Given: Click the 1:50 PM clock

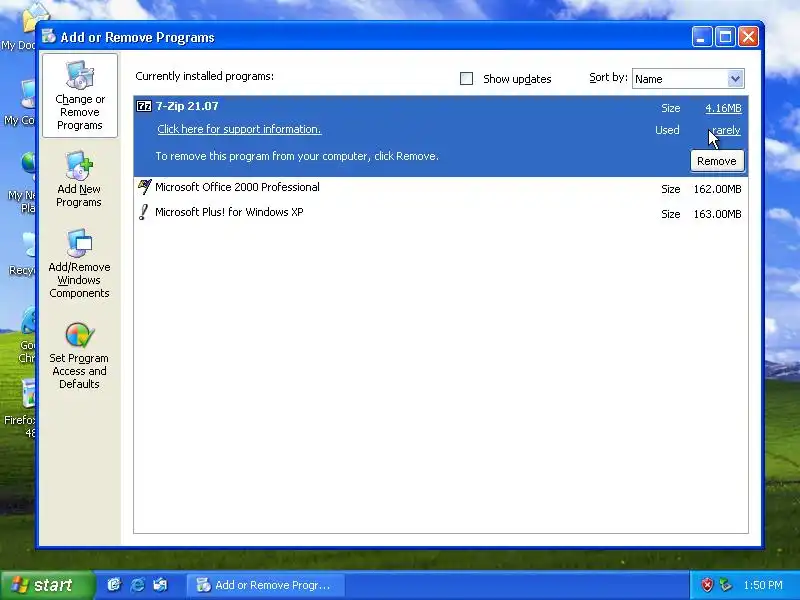Looking at the screenshot, I should pos(763,585).
